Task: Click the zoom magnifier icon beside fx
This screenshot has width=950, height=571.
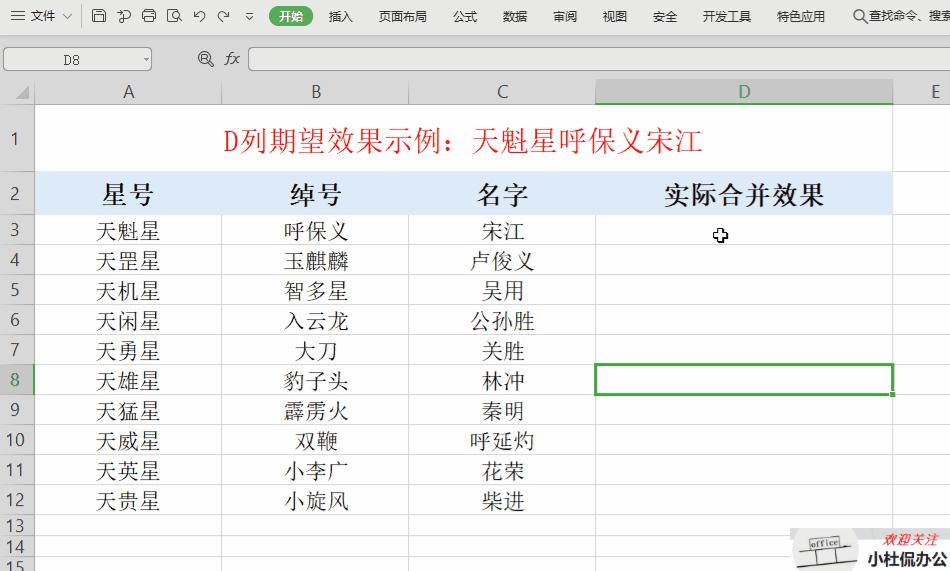Action: point(205,59)
